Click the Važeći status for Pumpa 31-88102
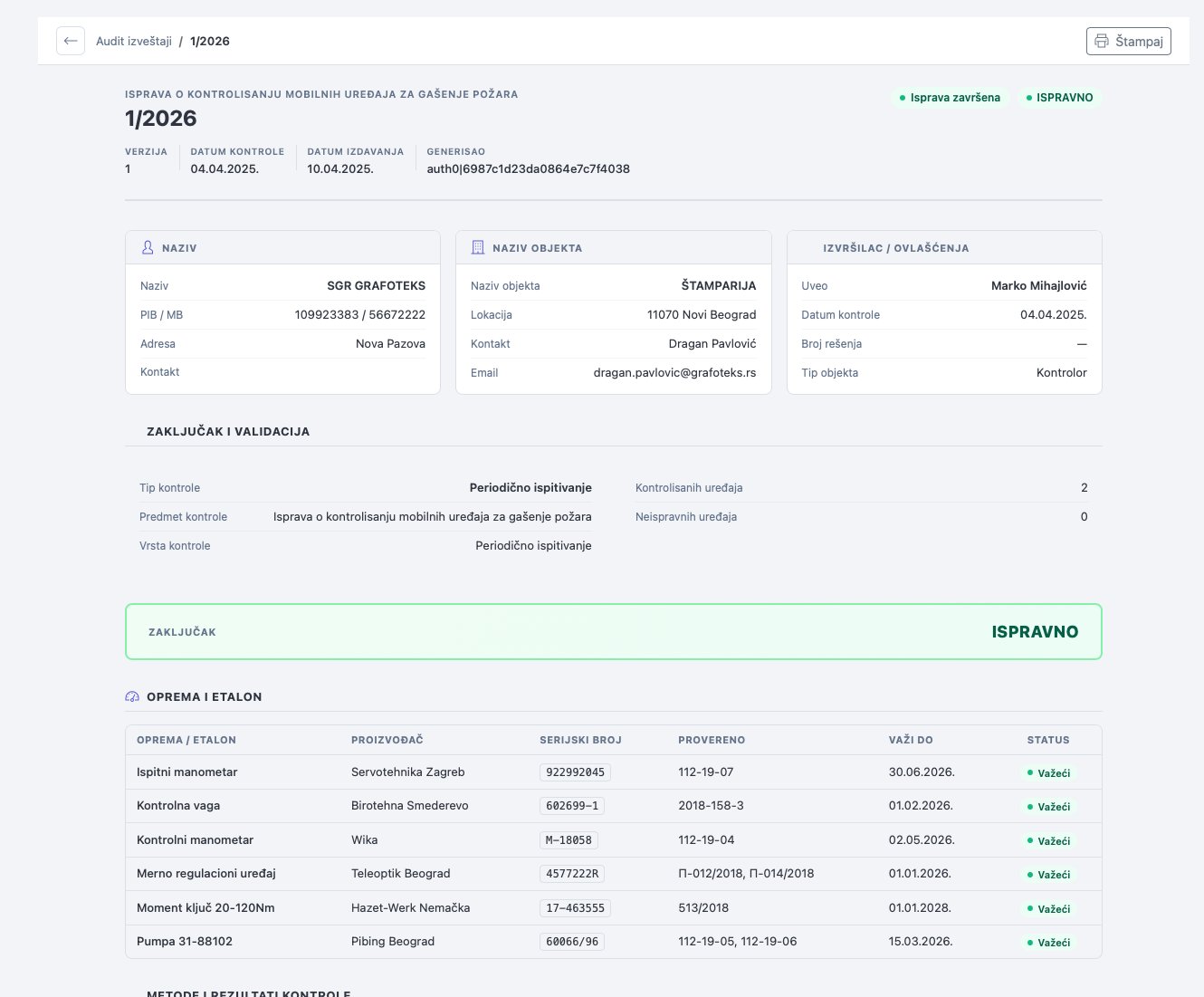 [1048, 943]
